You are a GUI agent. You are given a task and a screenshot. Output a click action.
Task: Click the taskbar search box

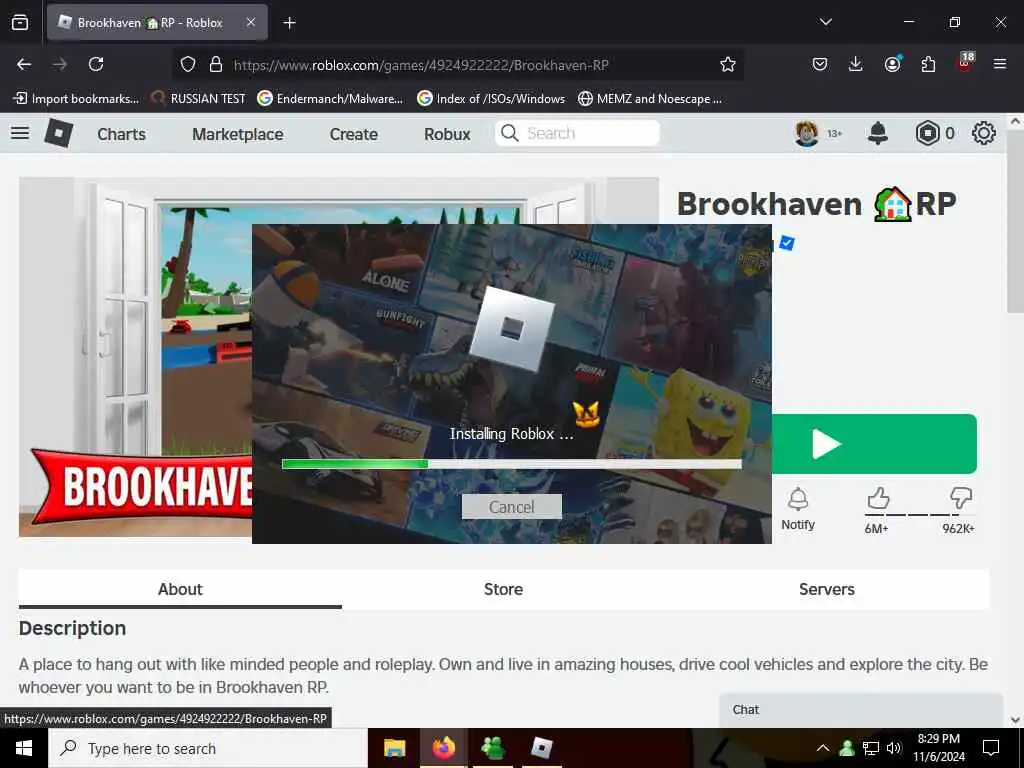tap(208, 748)
